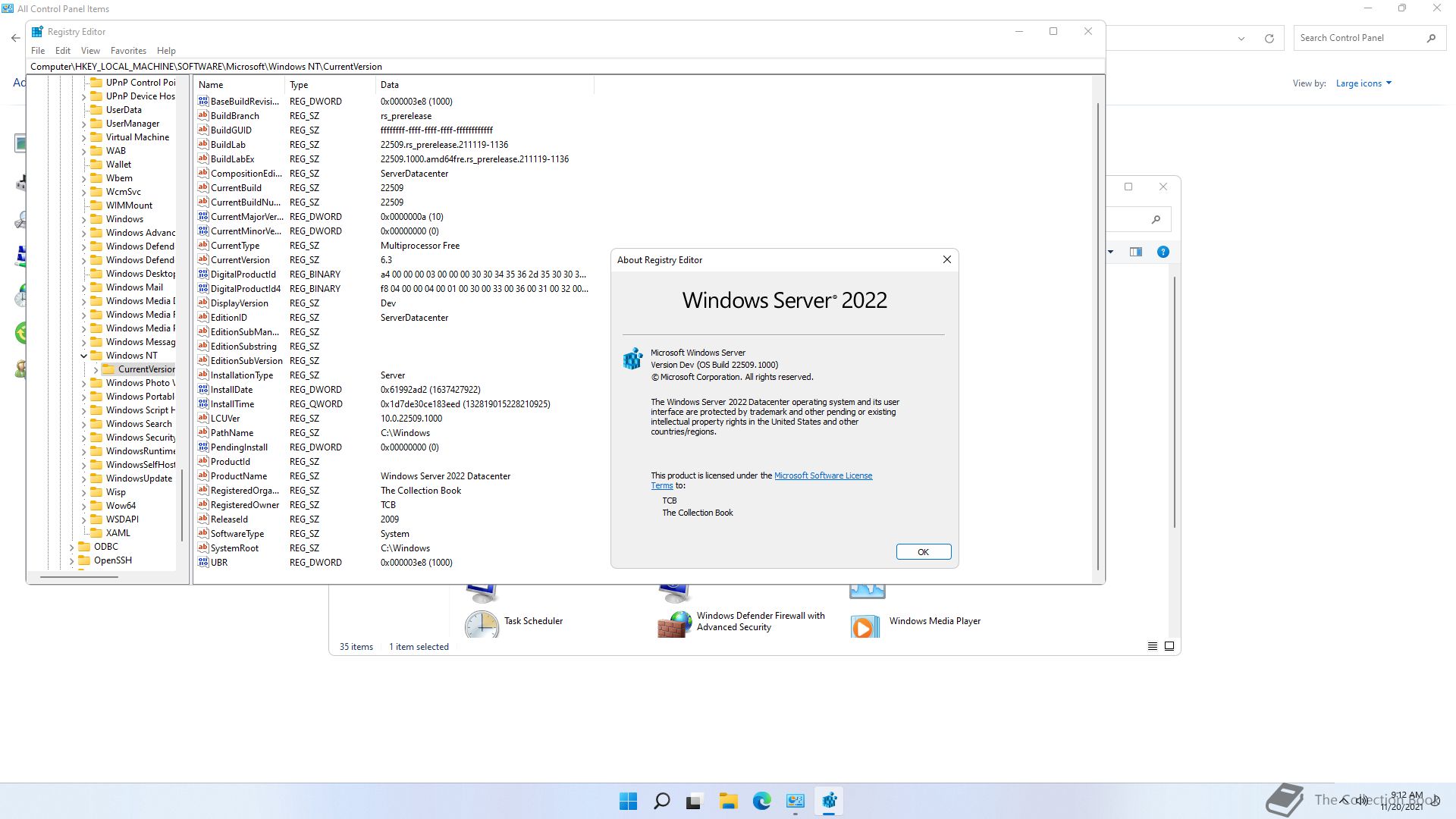Expand the Windows Search tree node
The height and width of the screenshot is (819, 1456).
point(83,424)
